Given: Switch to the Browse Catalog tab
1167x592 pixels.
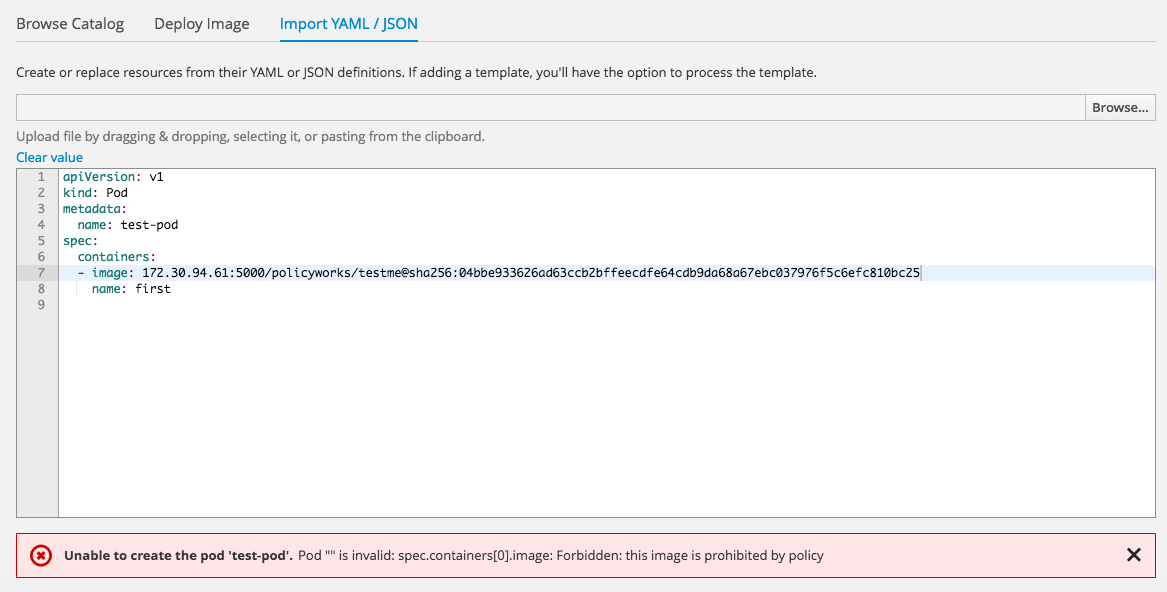Looking at the screenshot, I should 70,24.
